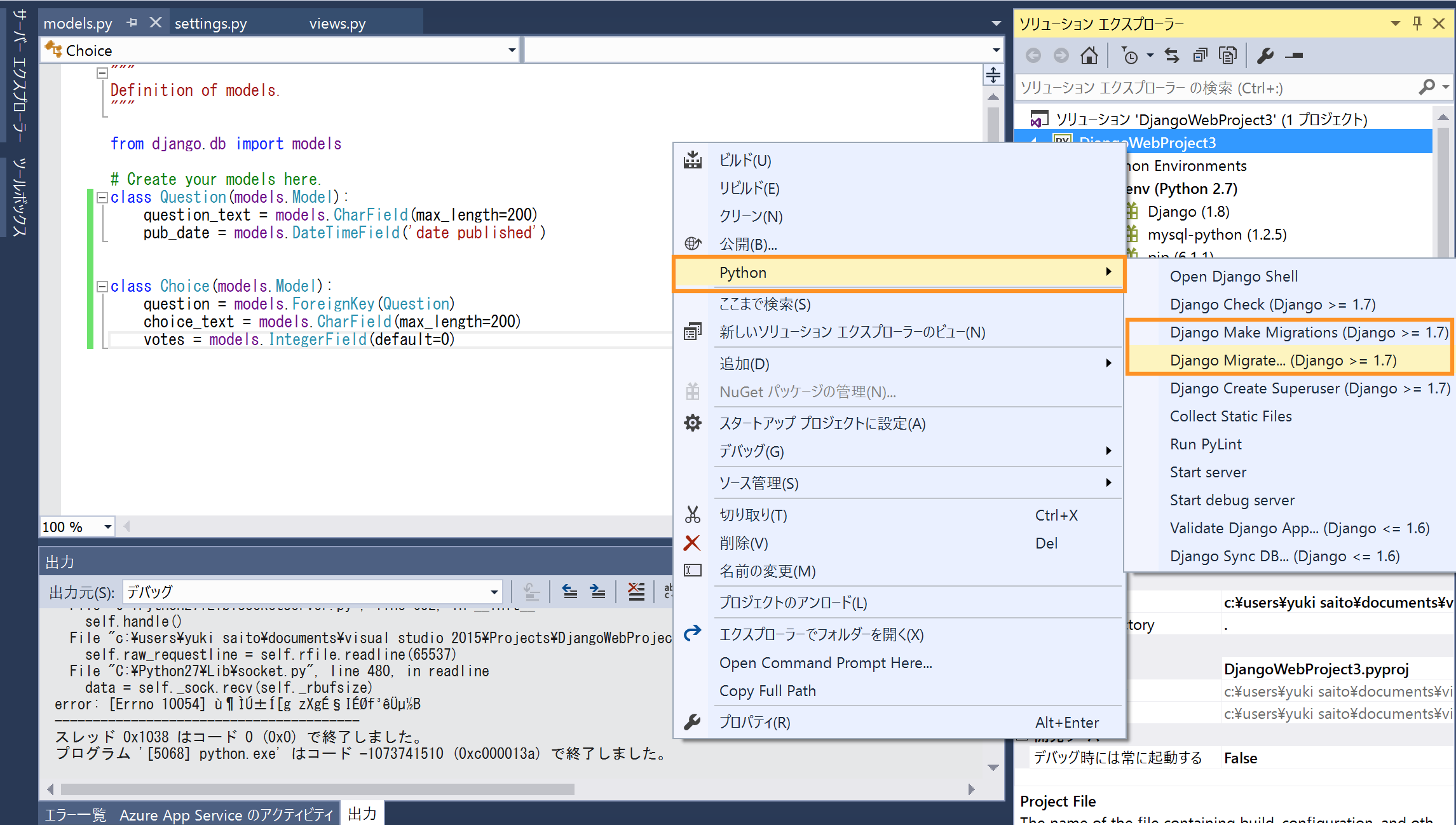
Task: Click the Forward arrow in Solution Explorer toolbar
Action: (x=1061, y=56)
